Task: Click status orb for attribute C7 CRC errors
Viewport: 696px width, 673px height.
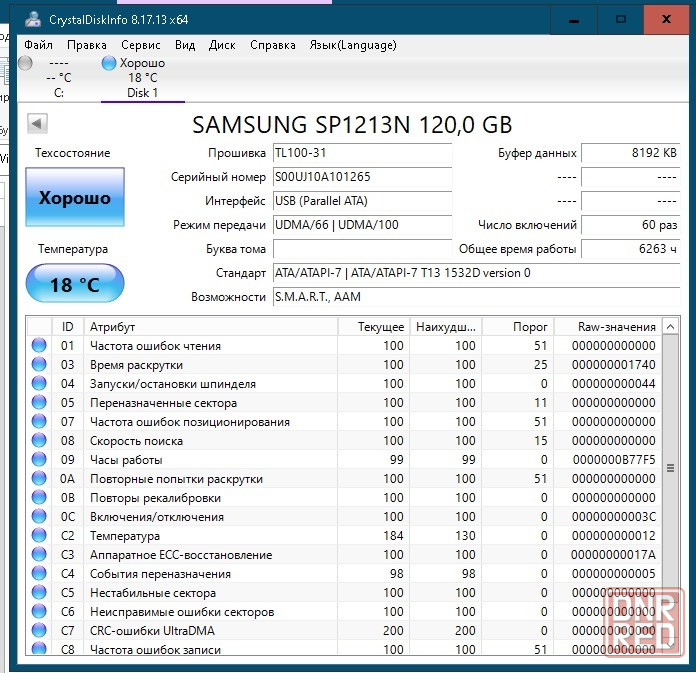Action: pos(39,630)
